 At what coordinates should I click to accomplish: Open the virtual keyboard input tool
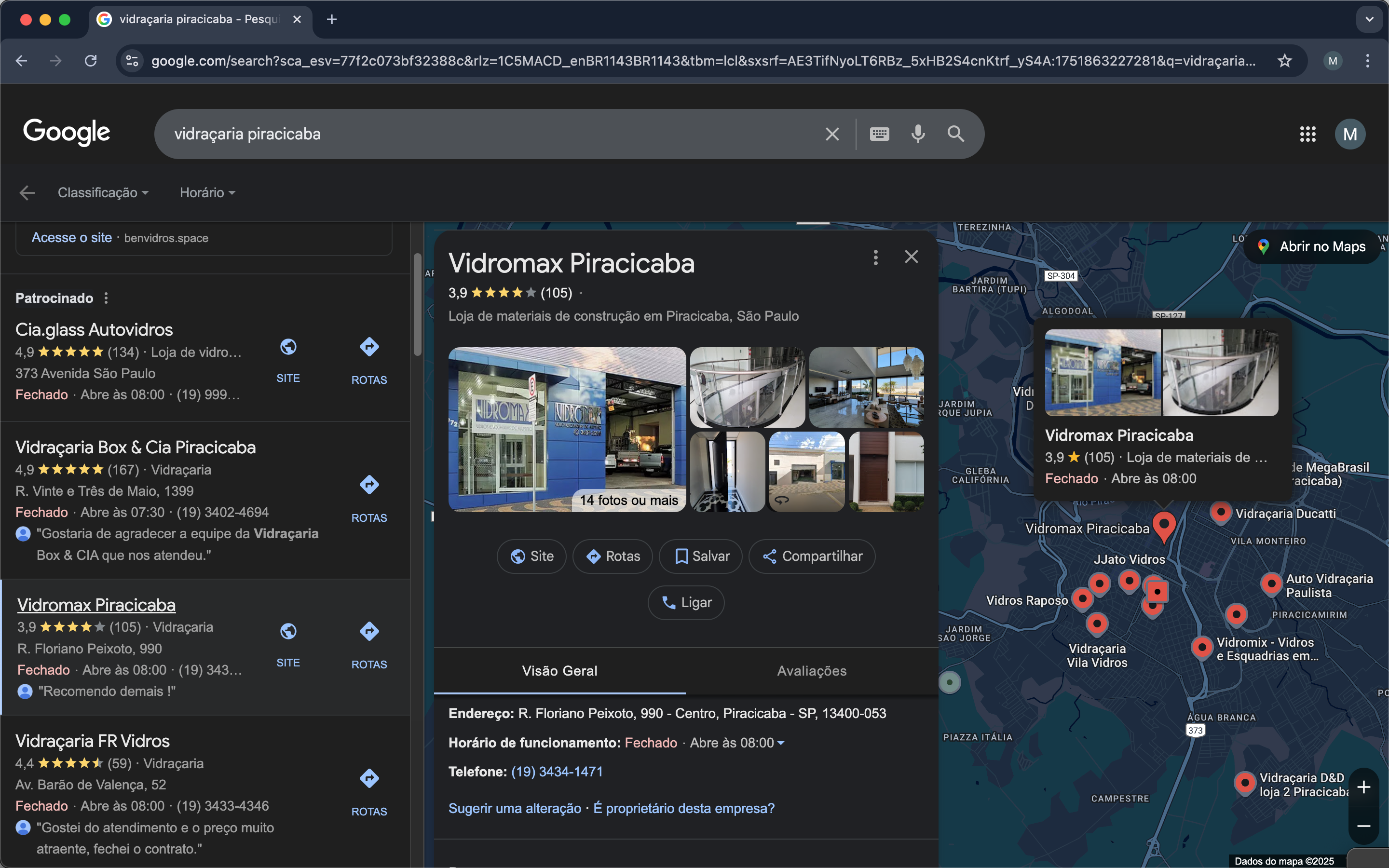879,134
